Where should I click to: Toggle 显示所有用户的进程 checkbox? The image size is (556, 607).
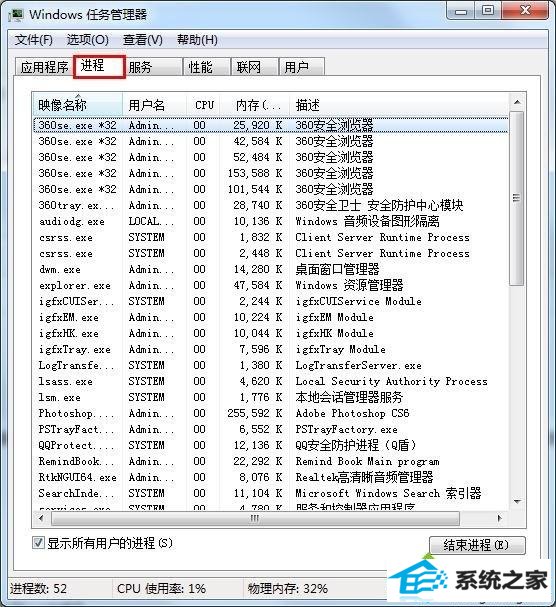tap(38, 543)
